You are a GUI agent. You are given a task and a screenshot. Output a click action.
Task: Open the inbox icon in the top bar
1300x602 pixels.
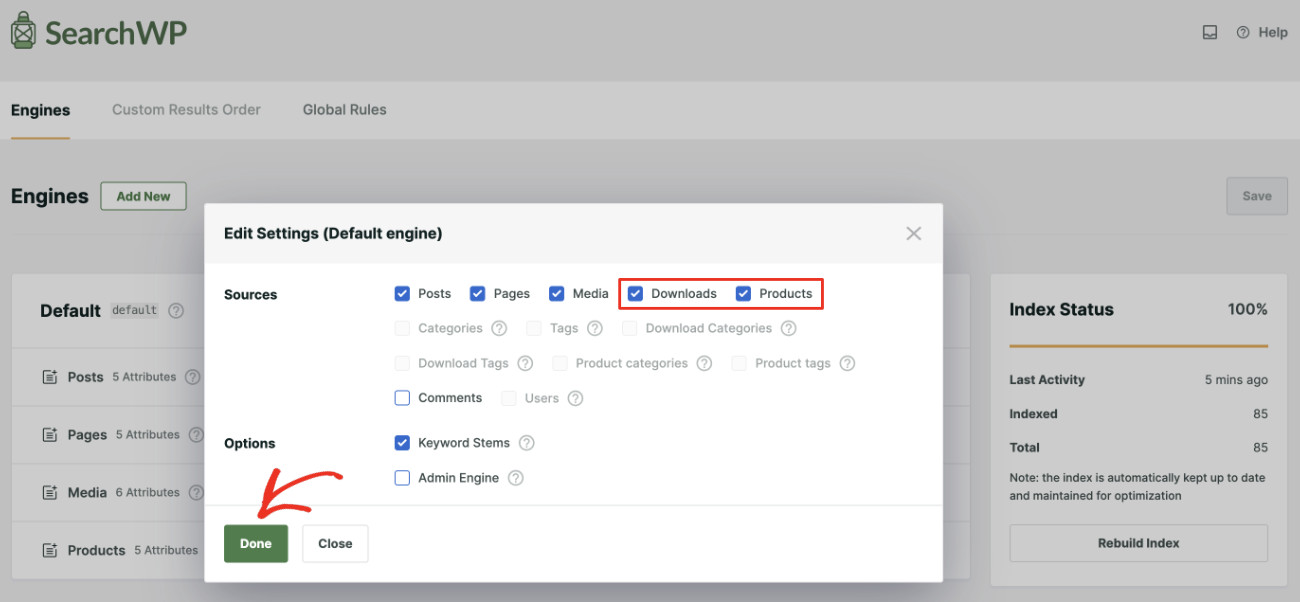point(1209,32)
